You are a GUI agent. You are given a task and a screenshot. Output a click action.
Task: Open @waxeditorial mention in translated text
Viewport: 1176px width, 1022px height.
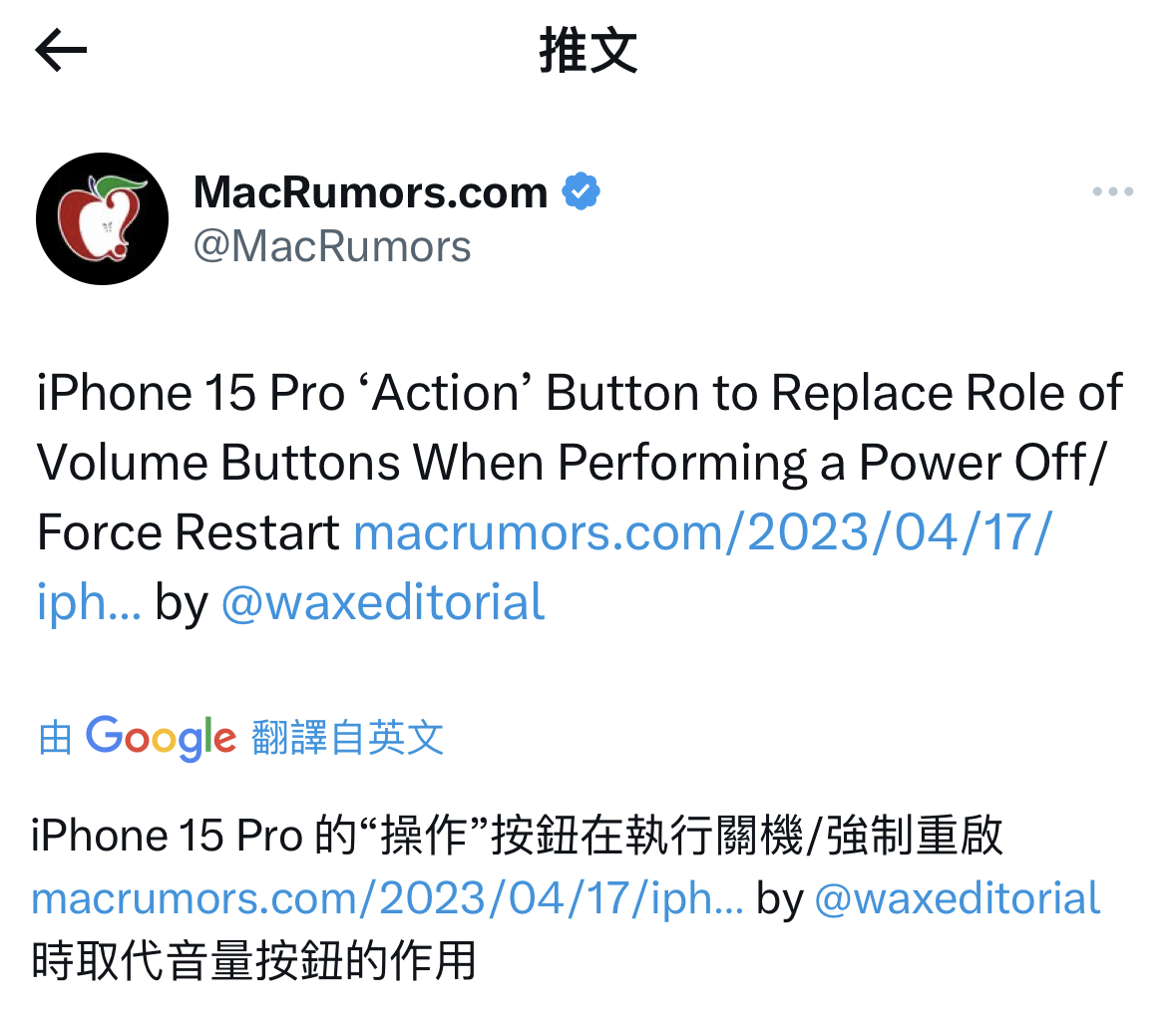[957, 898]
